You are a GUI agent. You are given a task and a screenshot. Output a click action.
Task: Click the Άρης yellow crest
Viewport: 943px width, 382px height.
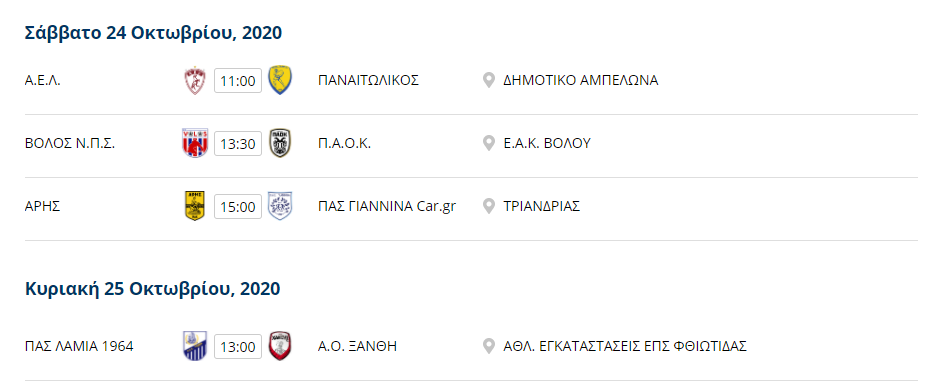[x=195, y=206]
